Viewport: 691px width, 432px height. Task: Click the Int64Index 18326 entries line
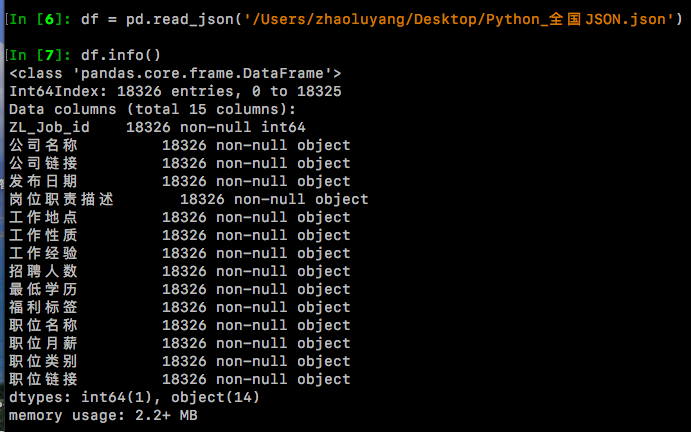tap(175, 92)
